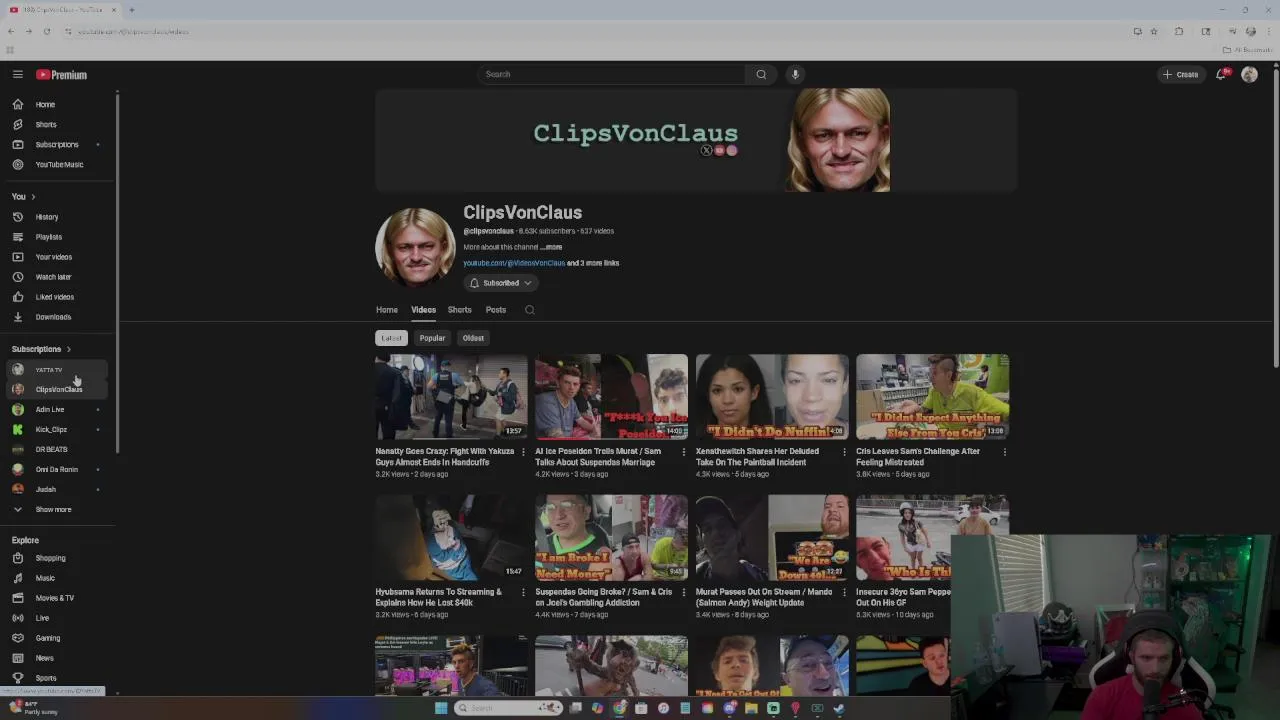Switch to the channel Posts tab

click(496, 310)
